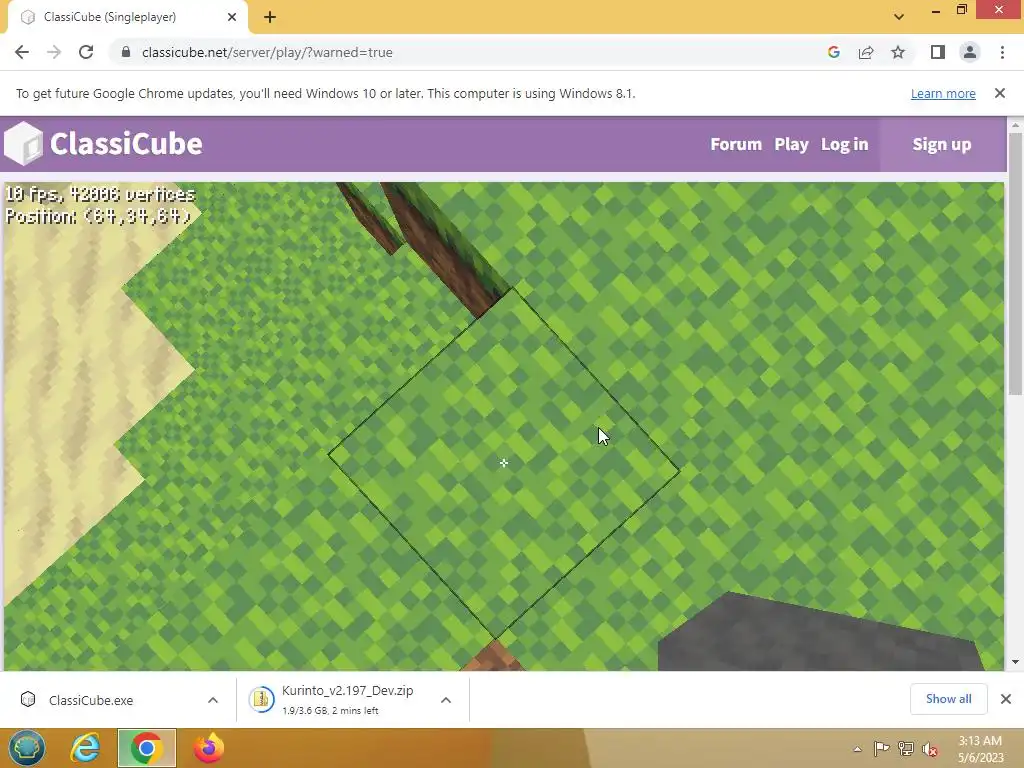1024x768 pixels.
Task: Open the Chrome three-dot menu
Action: tap(1002, 52)
